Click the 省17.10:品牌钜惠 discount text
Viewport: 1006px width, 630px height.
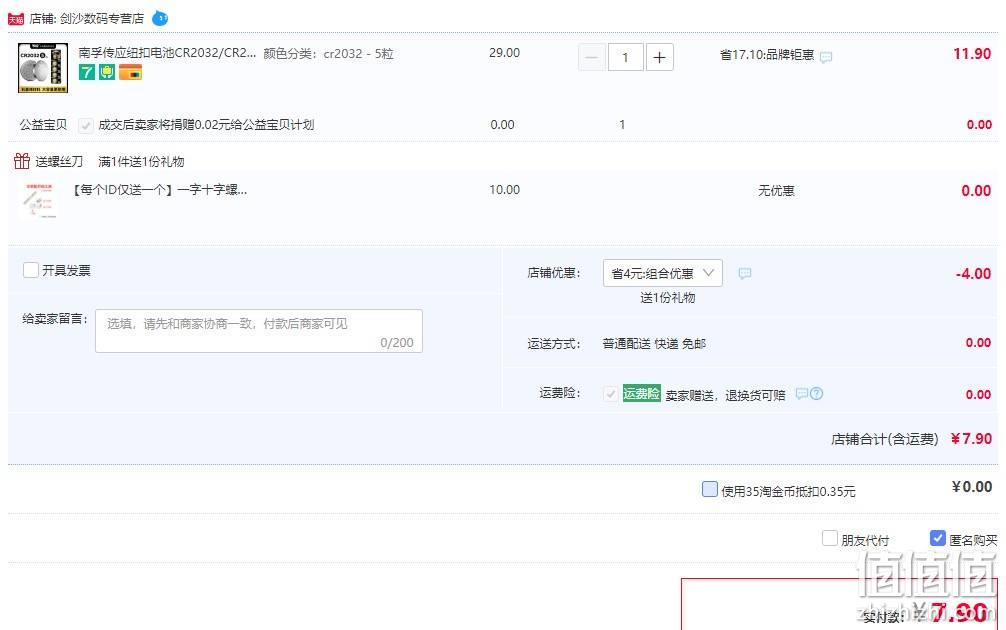pyautogui.click(x=767, y=55)
